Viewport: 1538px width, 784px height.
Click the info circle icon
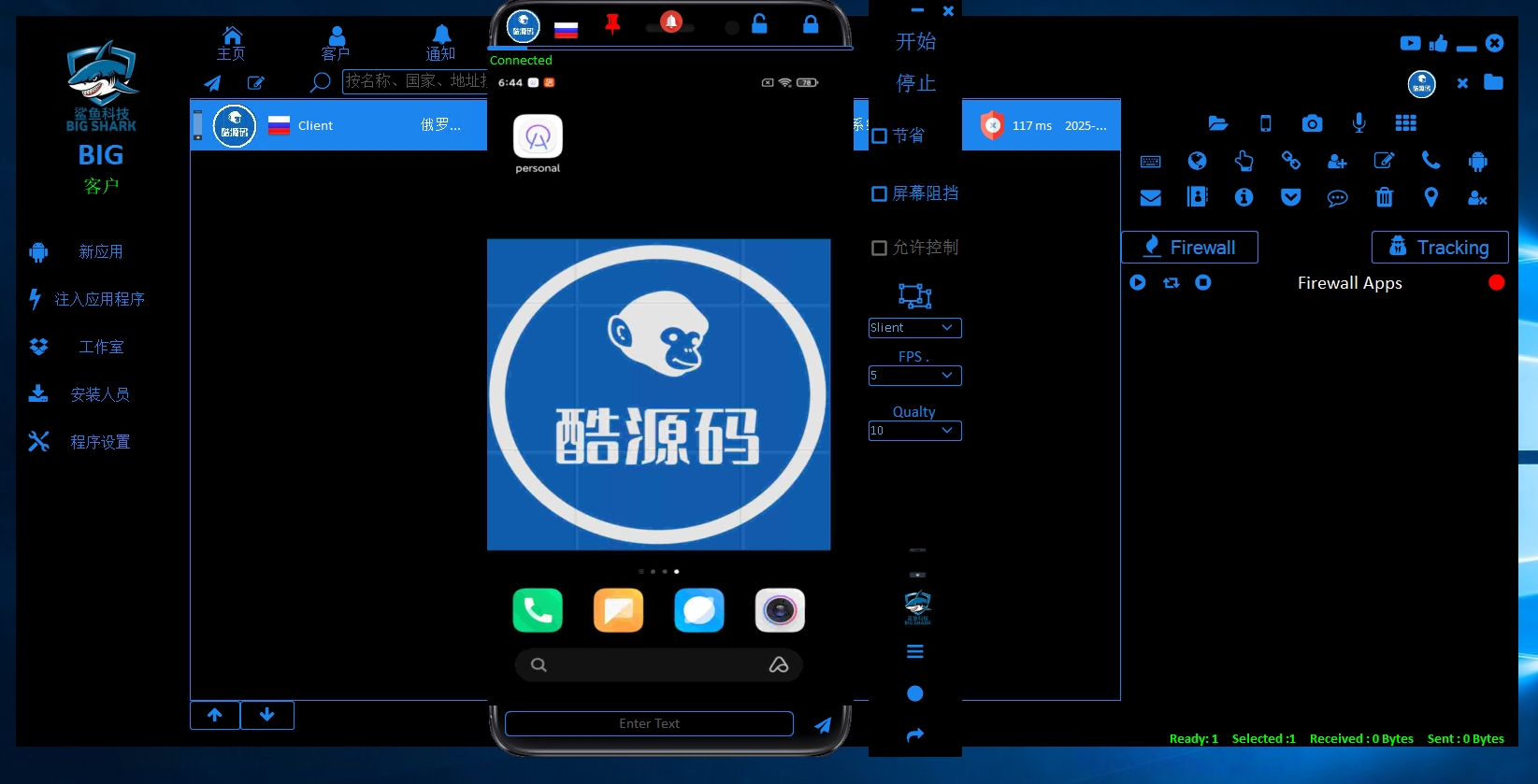(x=1243, y=197)
